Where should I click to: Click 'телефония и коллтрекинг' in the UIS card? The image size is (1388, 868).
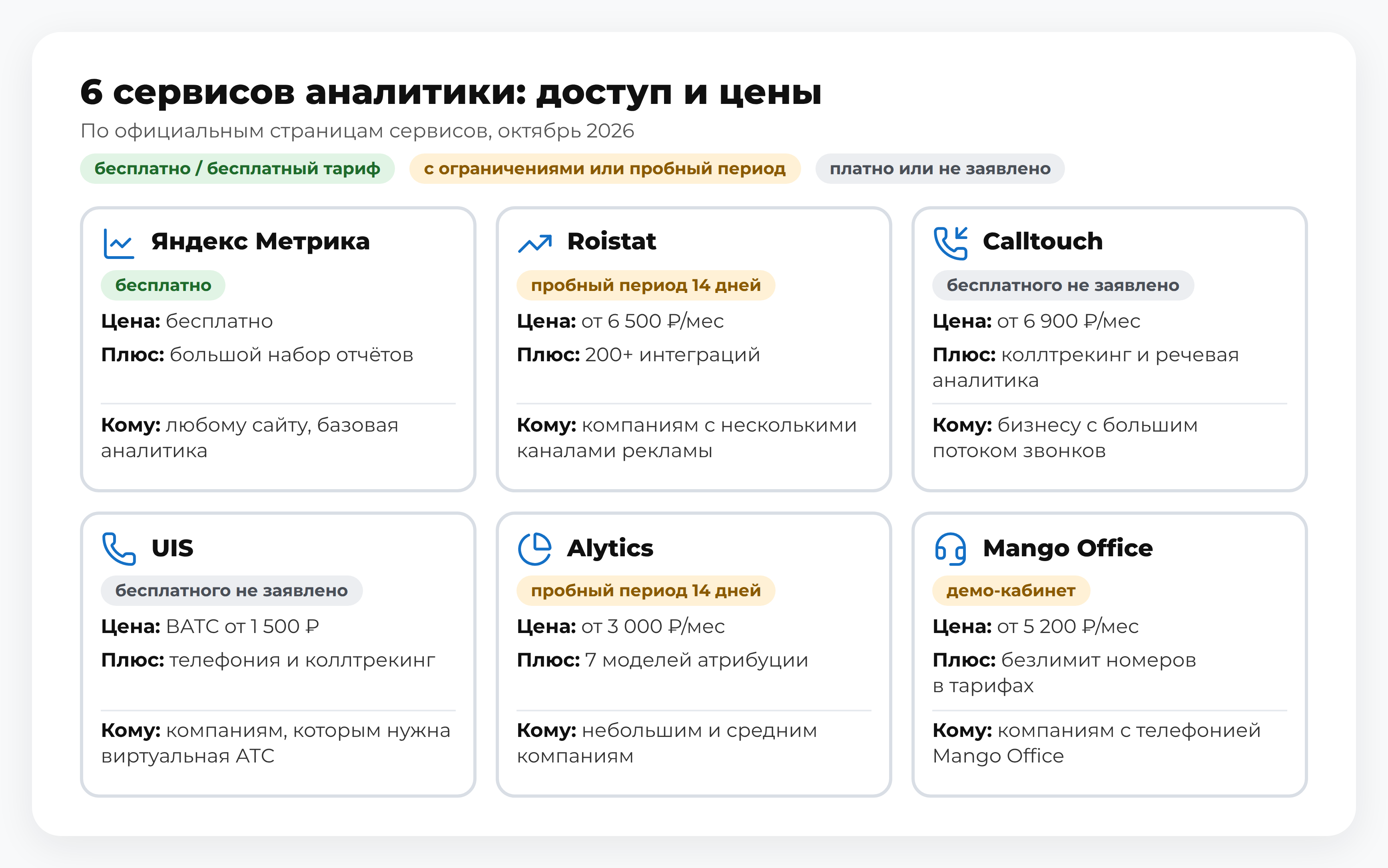tap(302, 661)
